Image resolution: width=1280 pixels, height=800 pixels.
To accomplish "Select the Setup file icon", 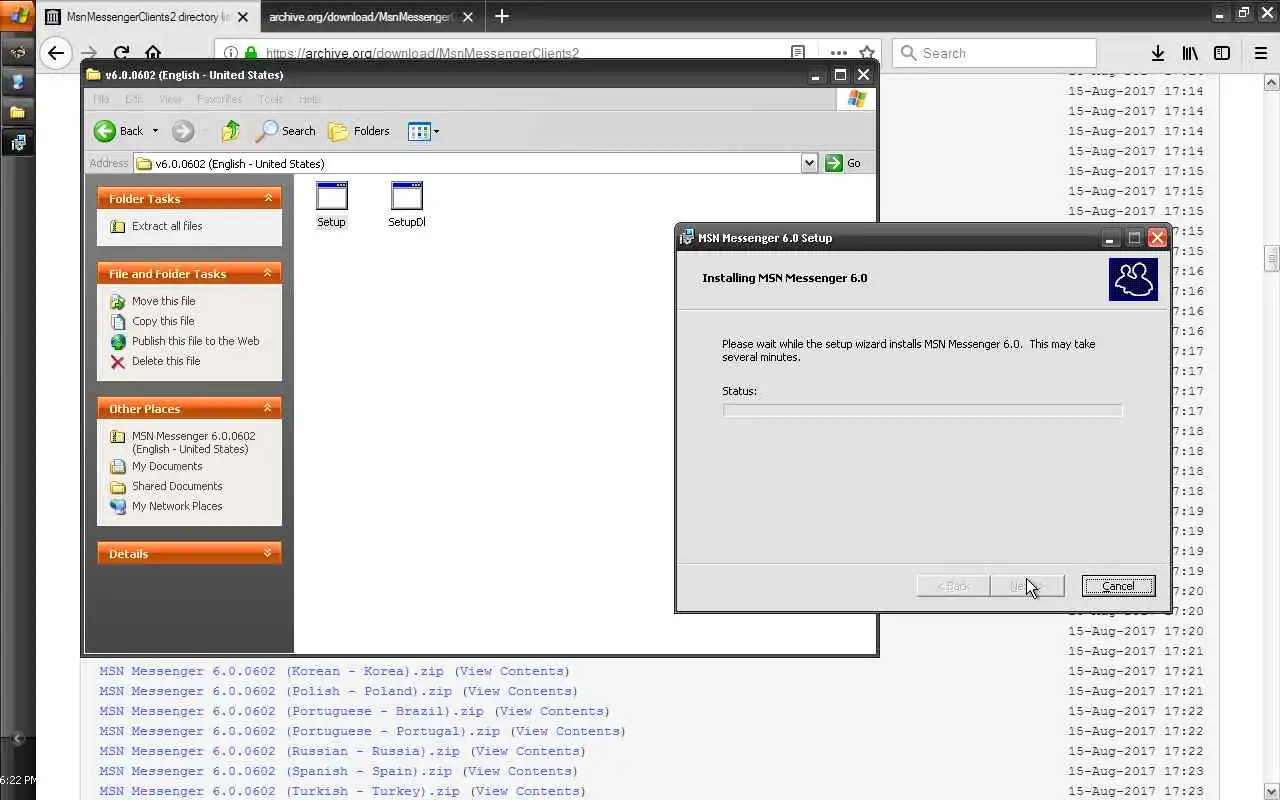I will 331,205.
